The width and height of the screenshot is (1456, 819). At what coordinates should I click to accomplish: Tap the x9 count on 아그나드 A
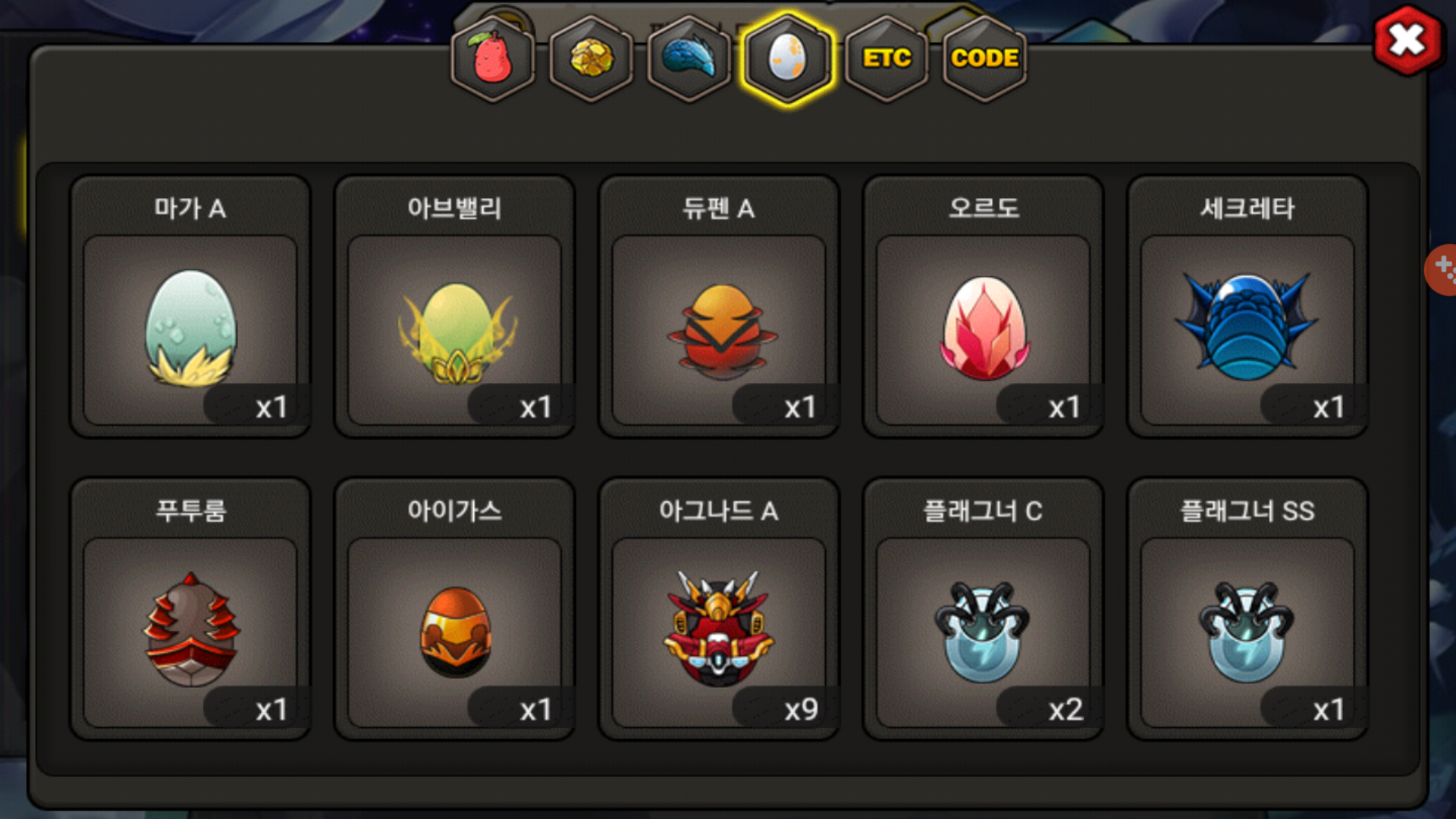801,710
